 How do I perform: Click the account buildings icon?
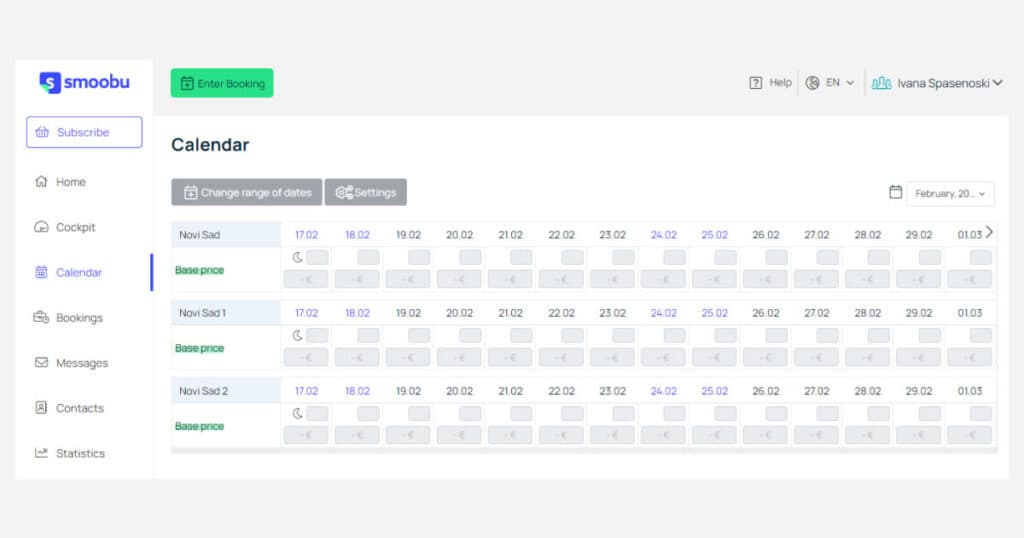(x=882, y=83)
